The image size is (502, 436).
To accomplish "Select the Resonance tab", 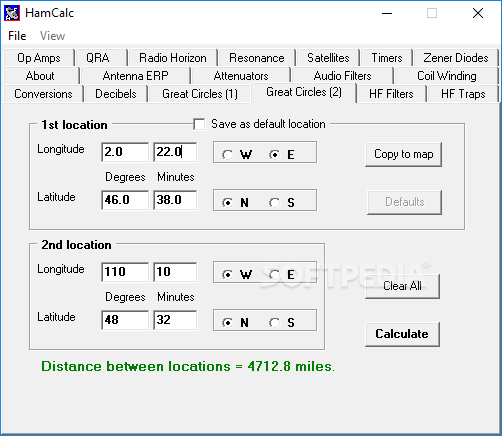I will (257, 58).
